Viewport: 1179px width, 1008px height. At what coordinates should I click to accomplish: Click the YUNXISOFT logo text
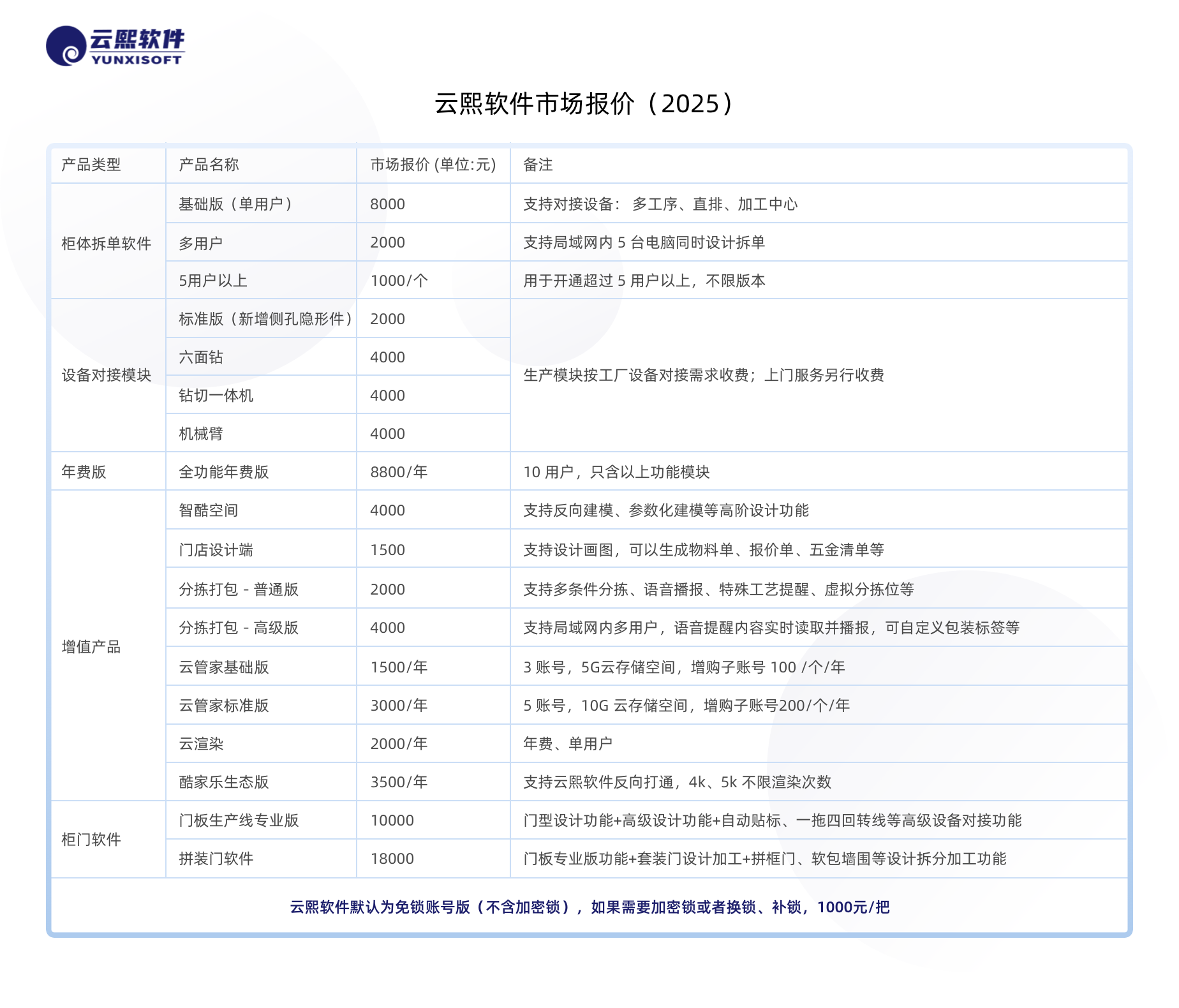137,60
